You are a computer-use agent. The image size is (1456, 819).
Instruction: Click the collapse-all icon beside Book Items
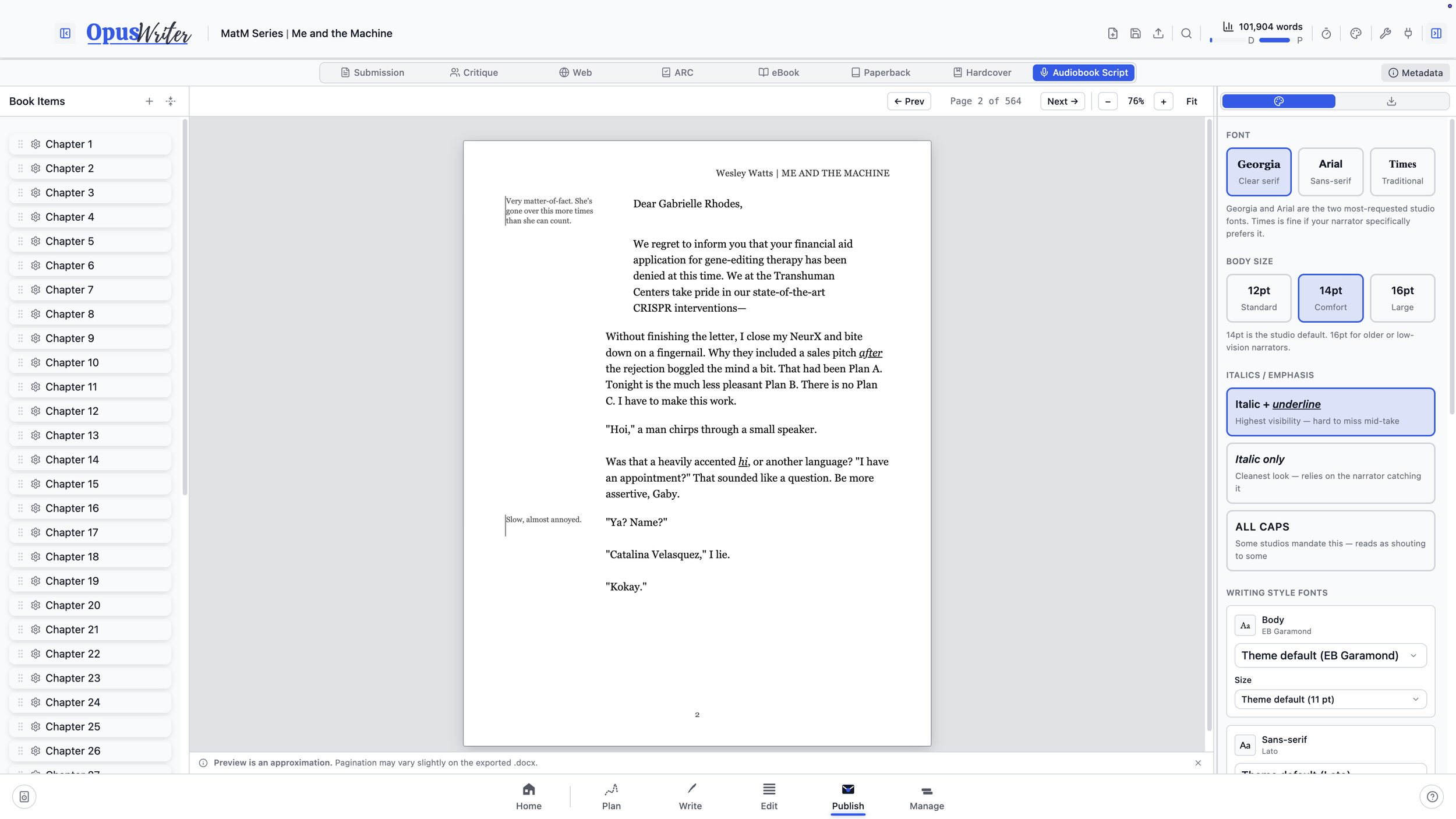tap(171, 101)
